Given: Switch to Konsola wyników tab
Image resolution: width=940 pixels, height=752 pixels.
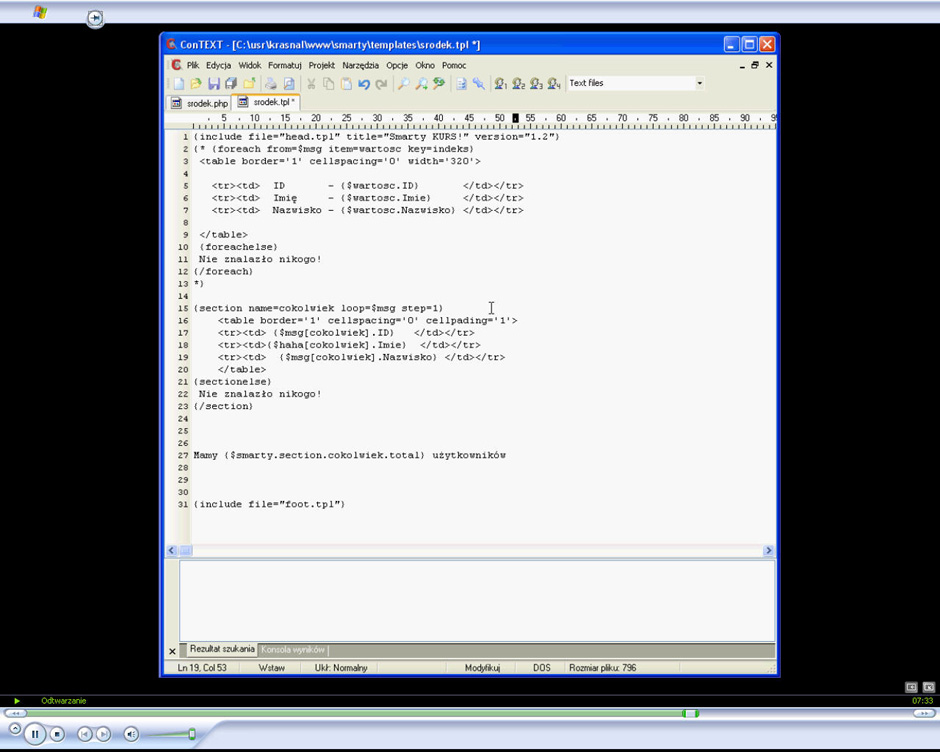Looking at the screenshot, I should 293,650.
